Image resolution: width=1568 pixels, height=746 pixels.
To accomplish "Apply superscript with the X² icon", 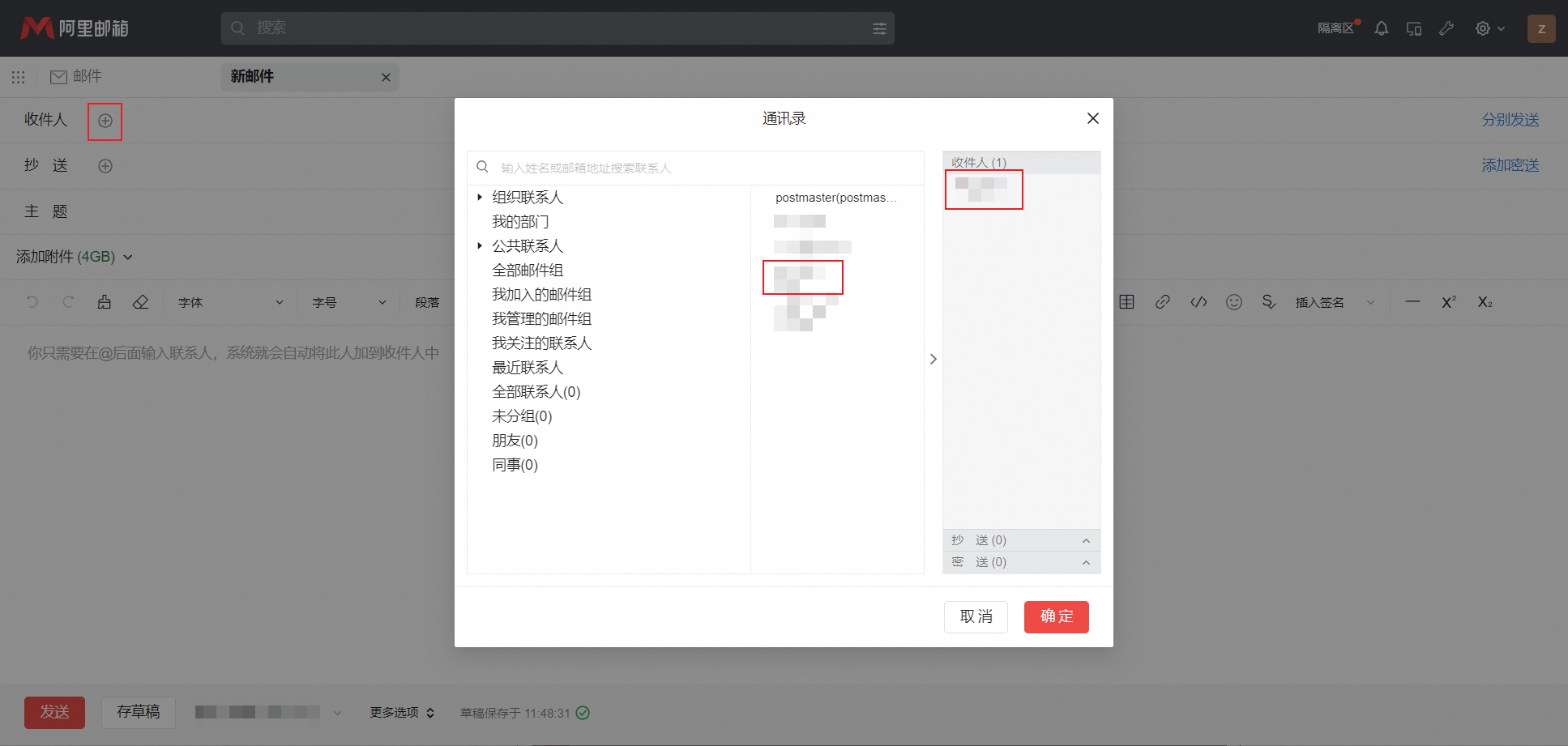I will pos(1448,302).
